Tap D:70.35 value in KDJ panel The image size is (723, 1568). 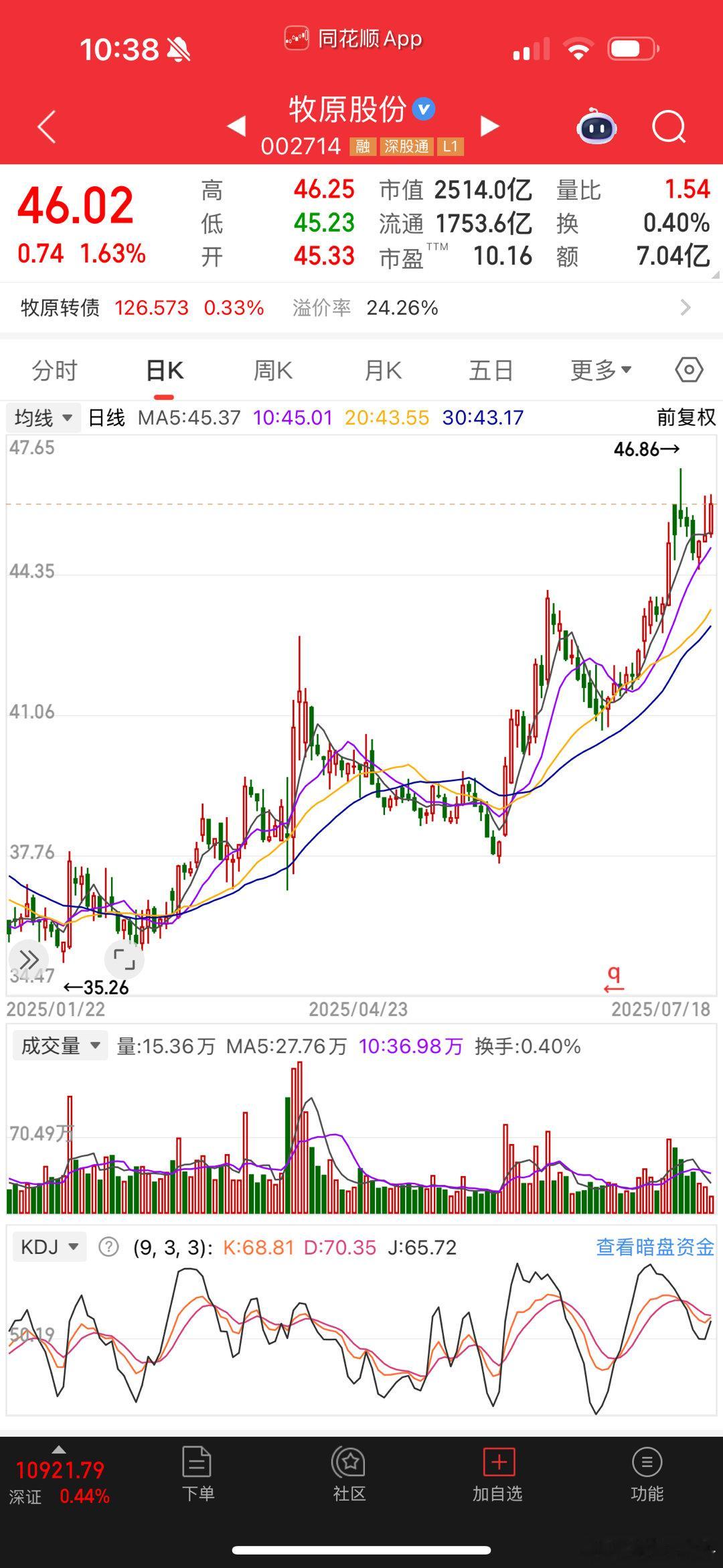pyautogui.click(x=340, y=1247)
